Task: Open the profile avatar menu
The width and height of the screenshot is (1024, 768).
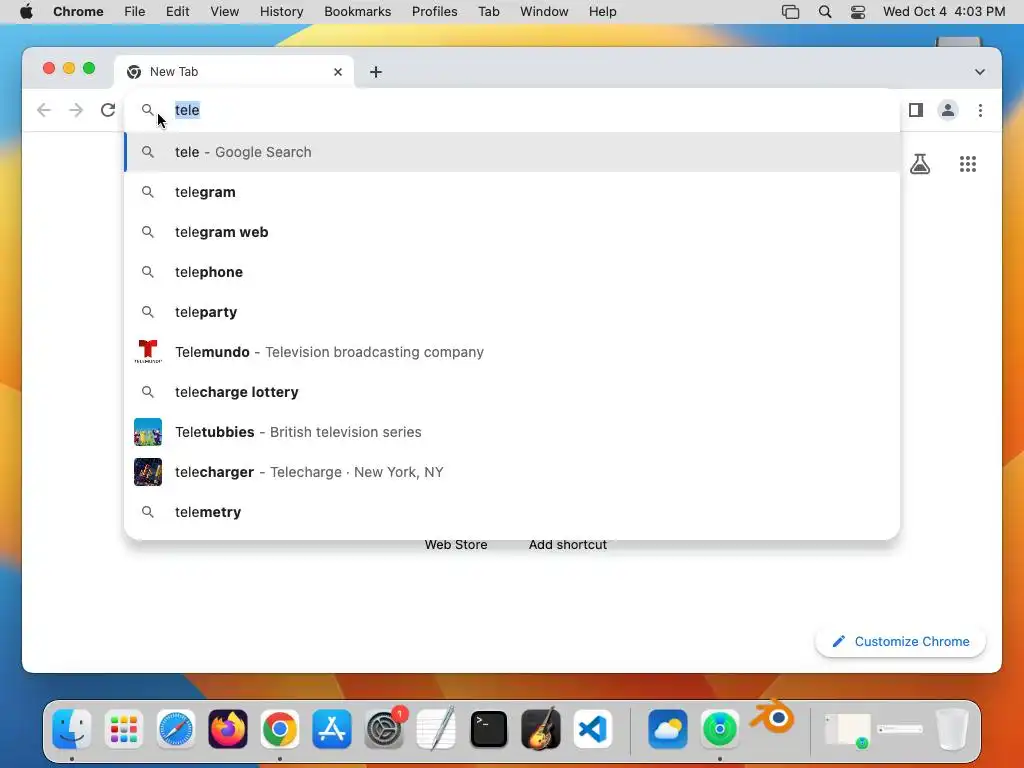Action: 948,110
